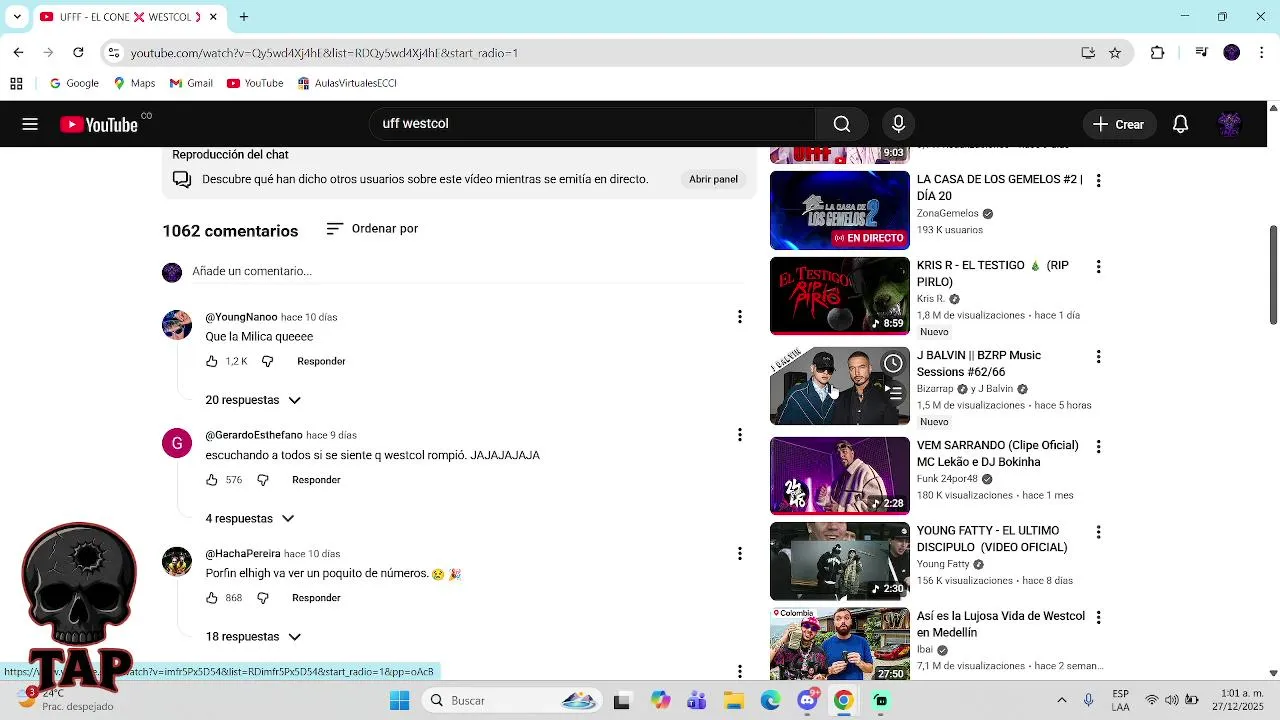This screenshot has height=720, width=1280.
Task: Open Chrome apps grid in bookmarks bar
Action: (16, 83)
